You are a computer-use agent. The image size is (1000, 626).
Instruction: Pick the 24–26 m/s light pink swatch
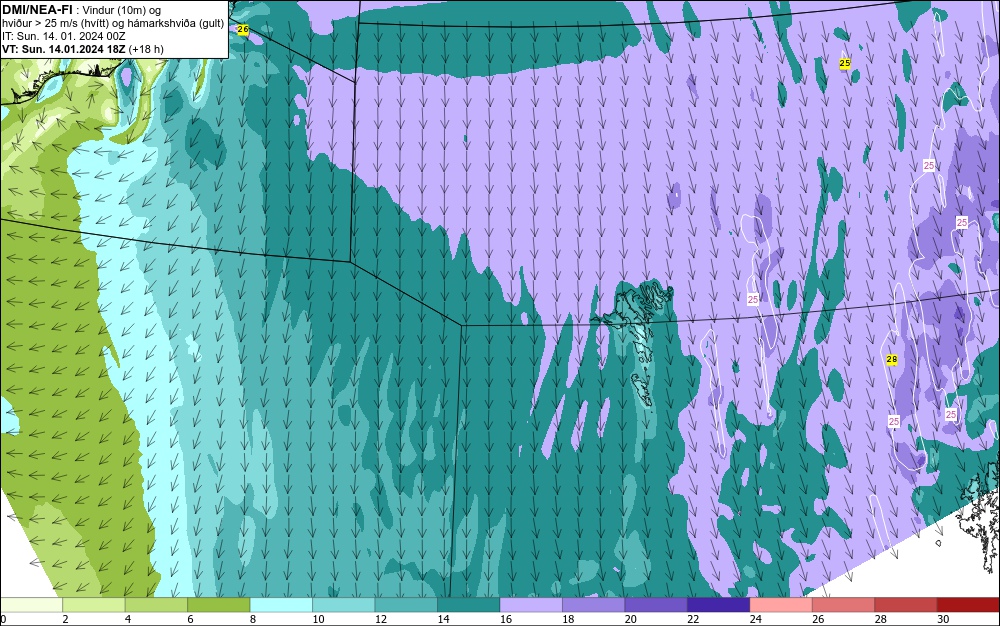781,605
